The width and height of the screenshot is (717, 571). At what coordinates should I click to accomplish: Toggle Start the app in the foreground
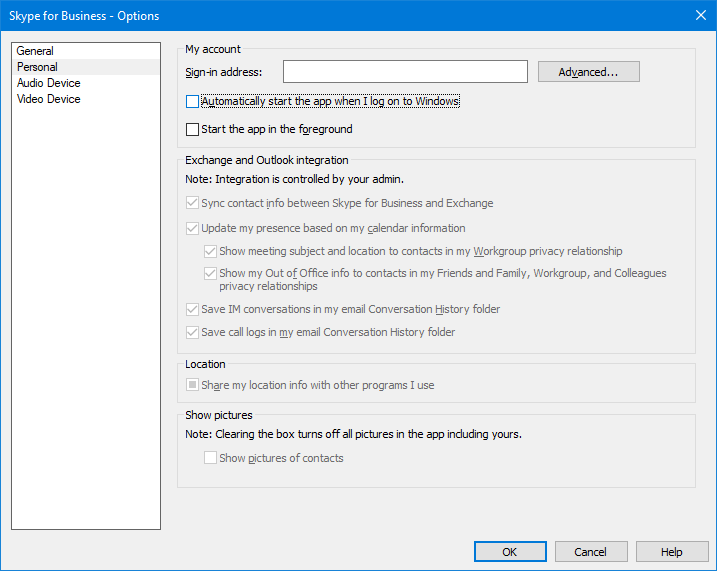point(193,129)
